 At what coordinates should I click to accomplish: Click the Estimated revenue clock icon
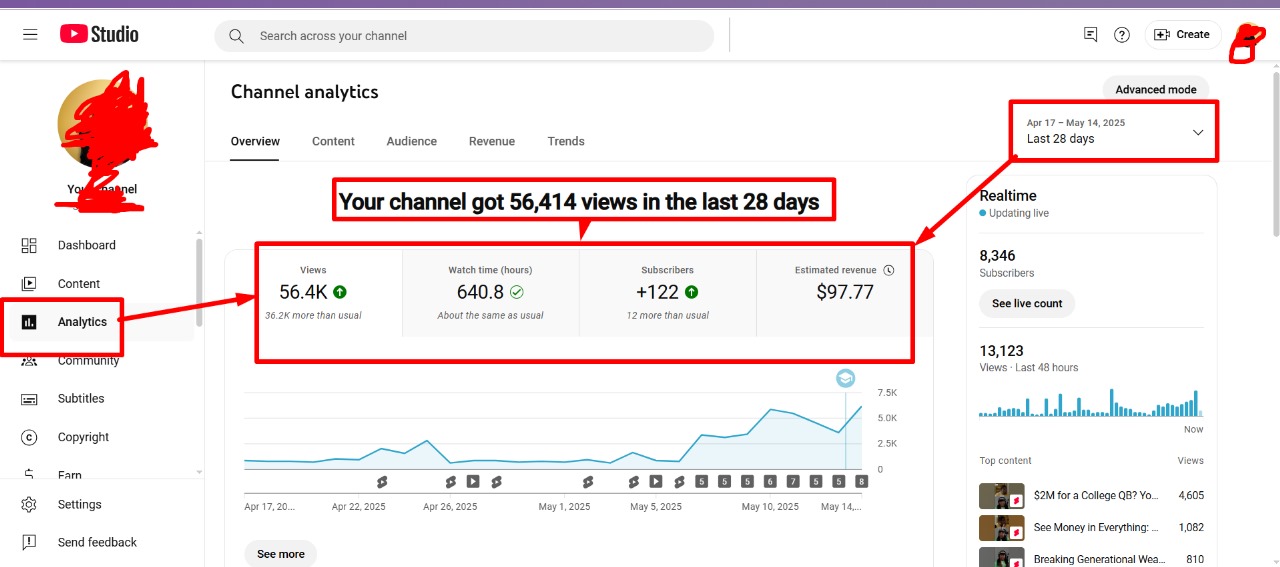[x=889, y=270]
